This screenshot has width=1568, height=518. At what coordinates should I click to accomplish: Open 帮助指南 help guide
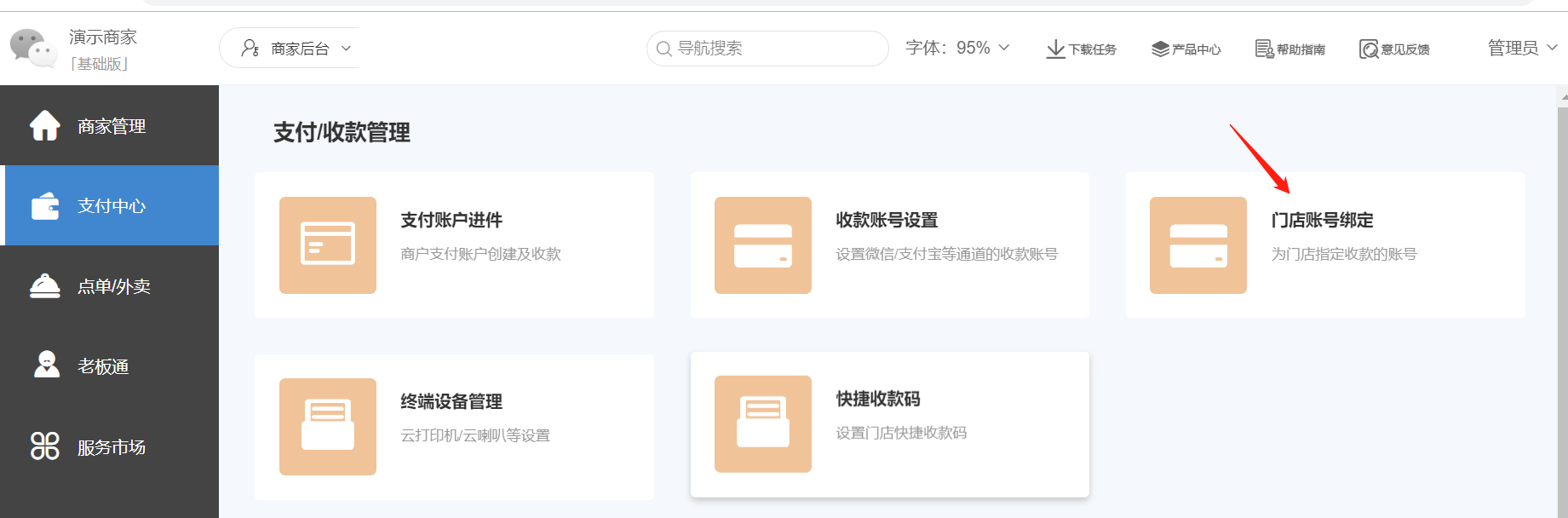1289,49
